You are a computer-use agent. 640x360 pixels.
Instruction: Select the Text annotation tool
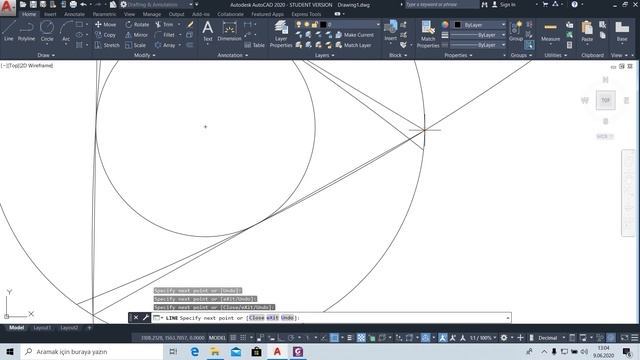(x=207, y=31)
